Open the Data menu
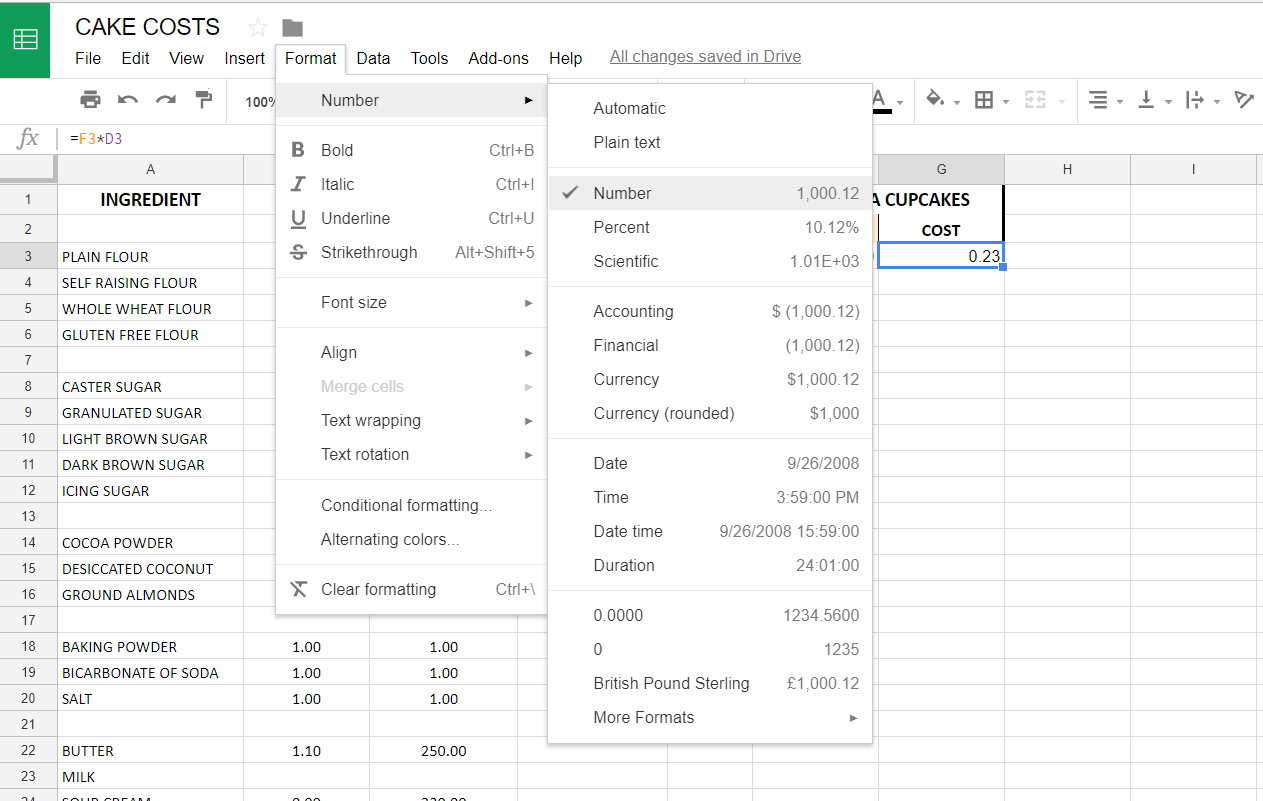The width and height of the screenshot is (1263, 801). click(373, 58)
